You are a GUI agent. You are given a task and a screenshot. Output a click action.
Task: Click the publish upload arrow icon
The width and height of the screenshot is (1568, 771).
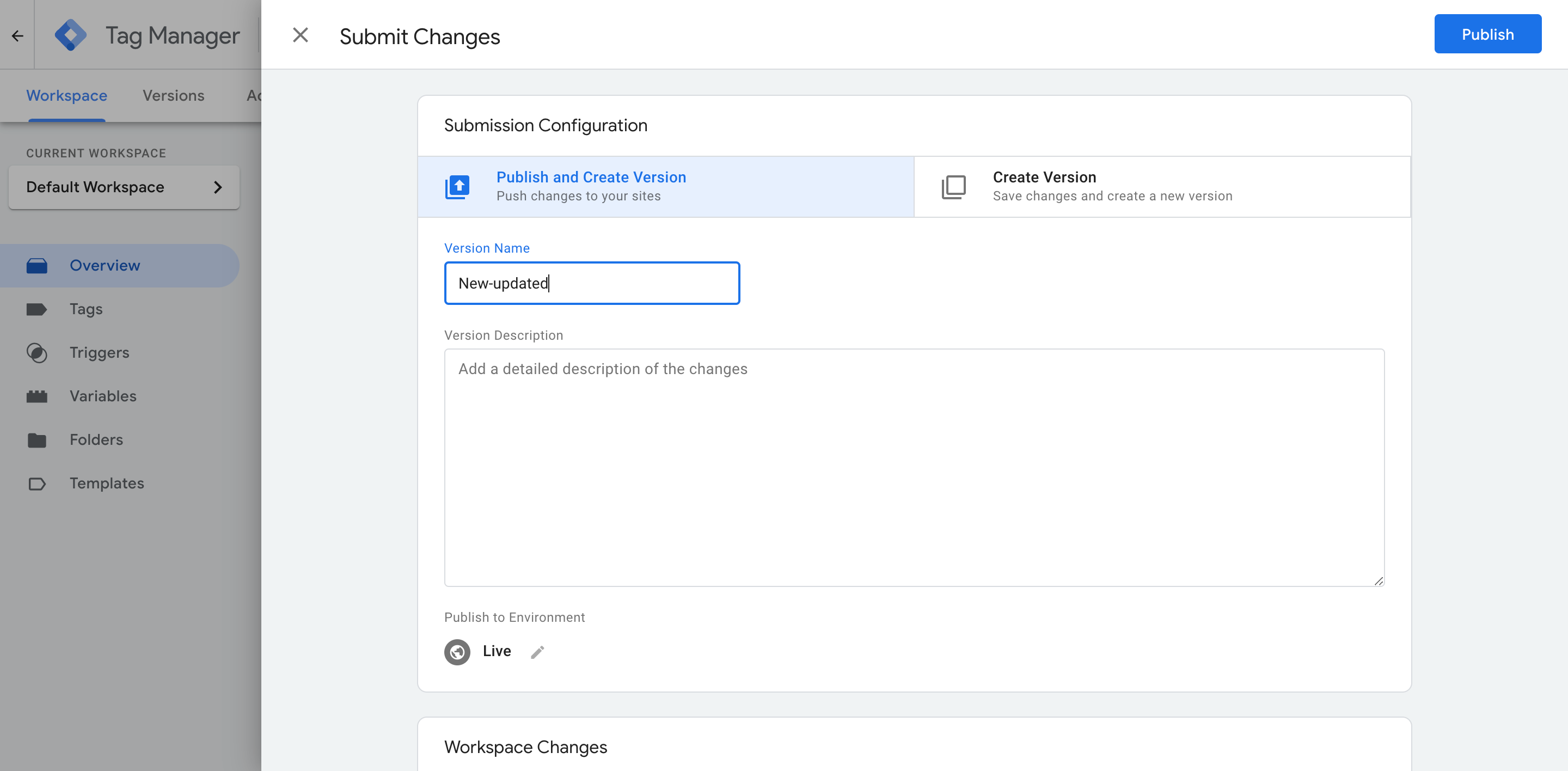tap(457, 187)
